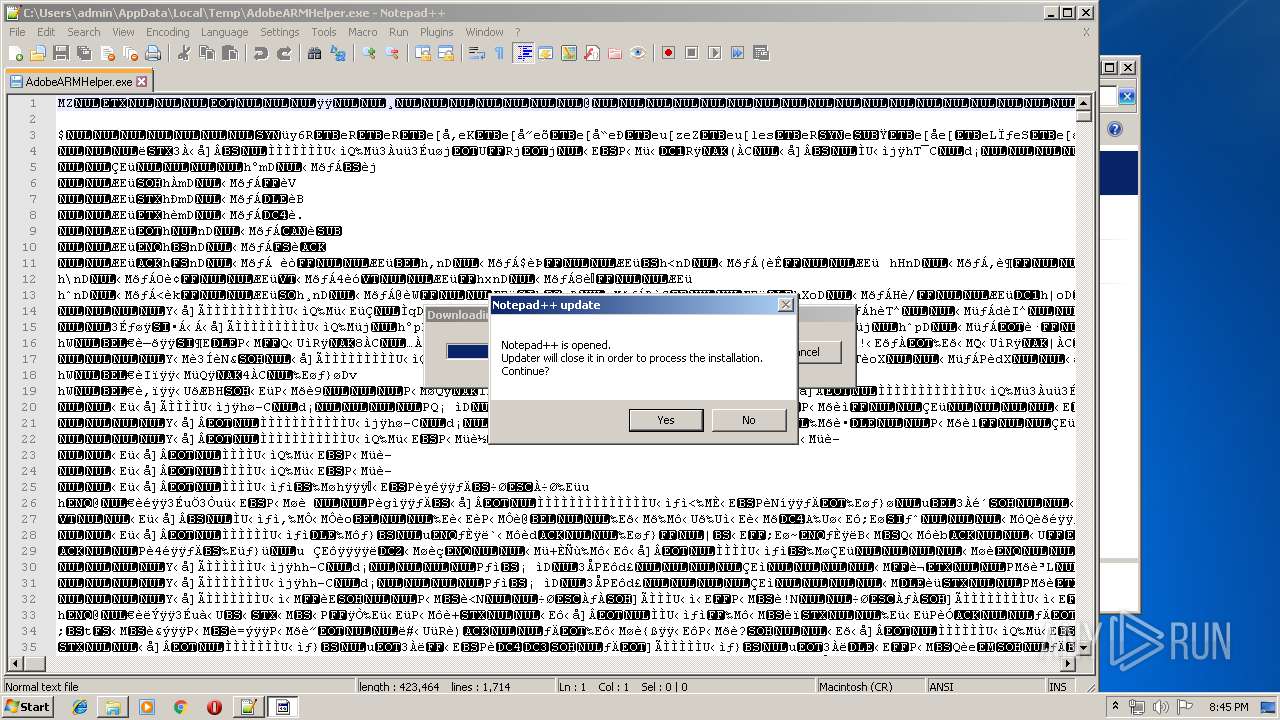Click the Paste toolbar icon
The height and width of the screenshot is (720, 1280).
(x=230, y=53)
